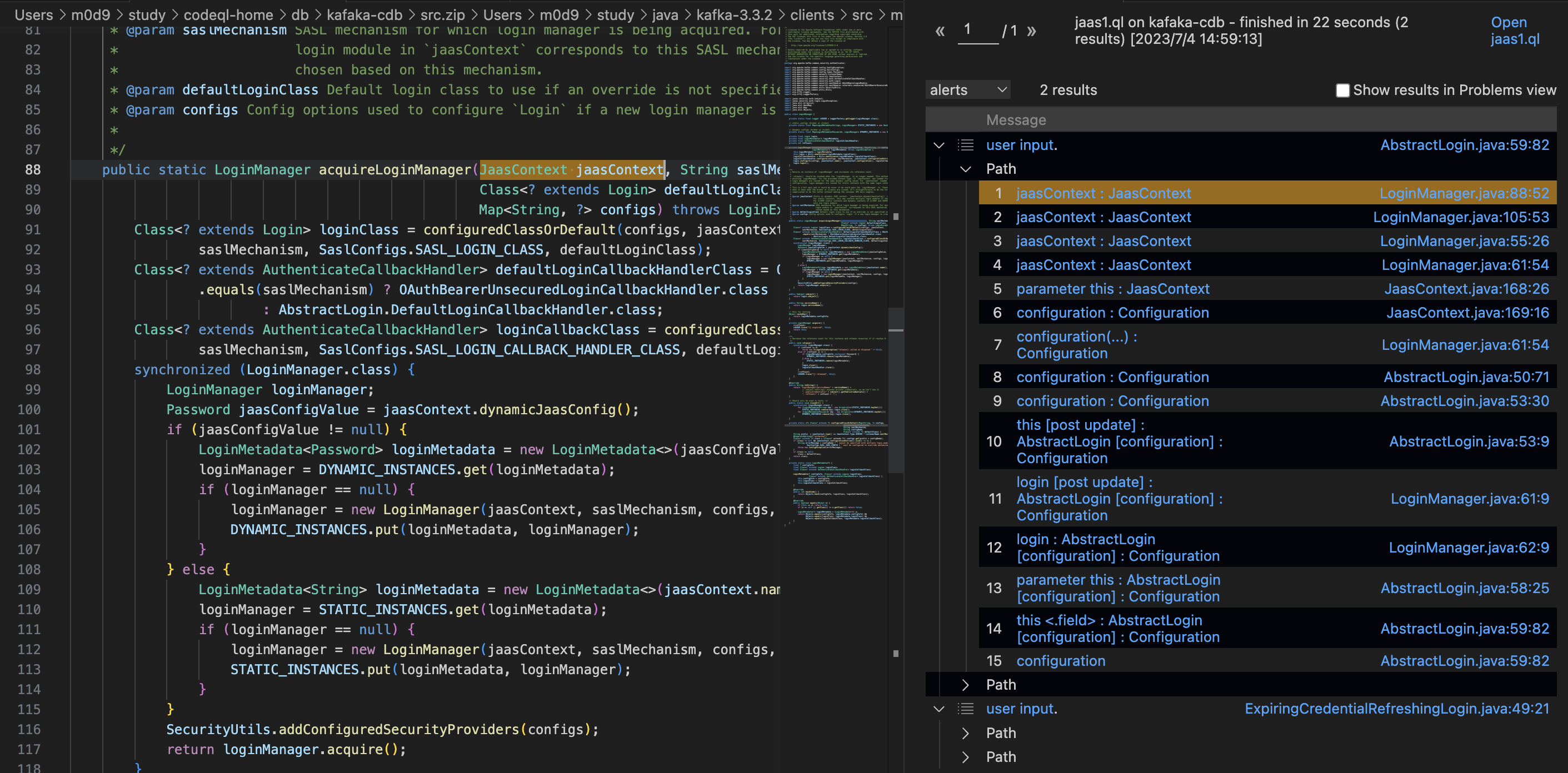The height and width of the screenshot is (773, 1568).
Task: Open ExpiringCredentialRefreshingLogin.java:49:21 link
Action: click(x=1397, y=709)
